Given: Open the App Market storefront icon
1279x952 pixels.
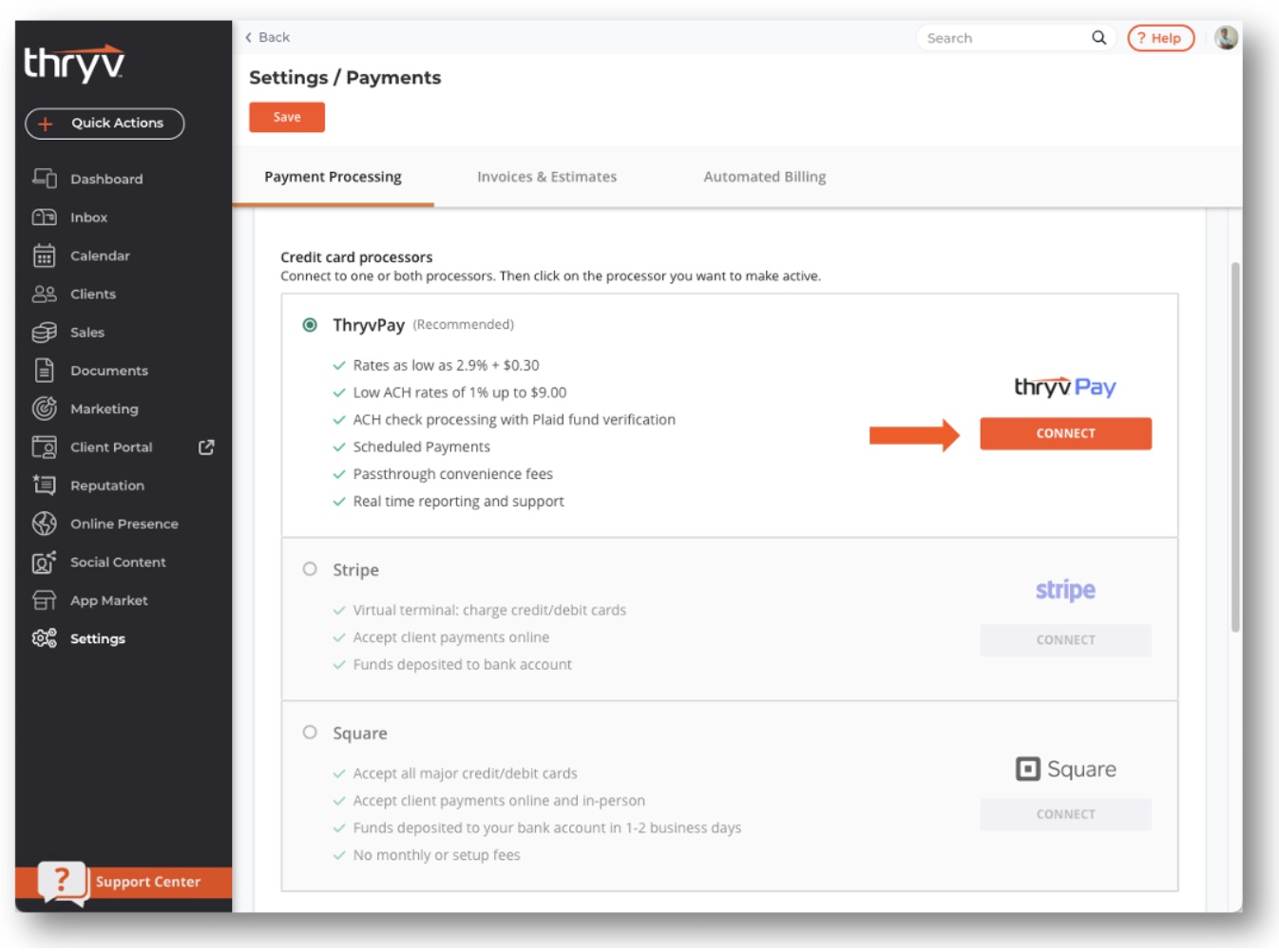Looking at the screenshot, I should point(45,600).
